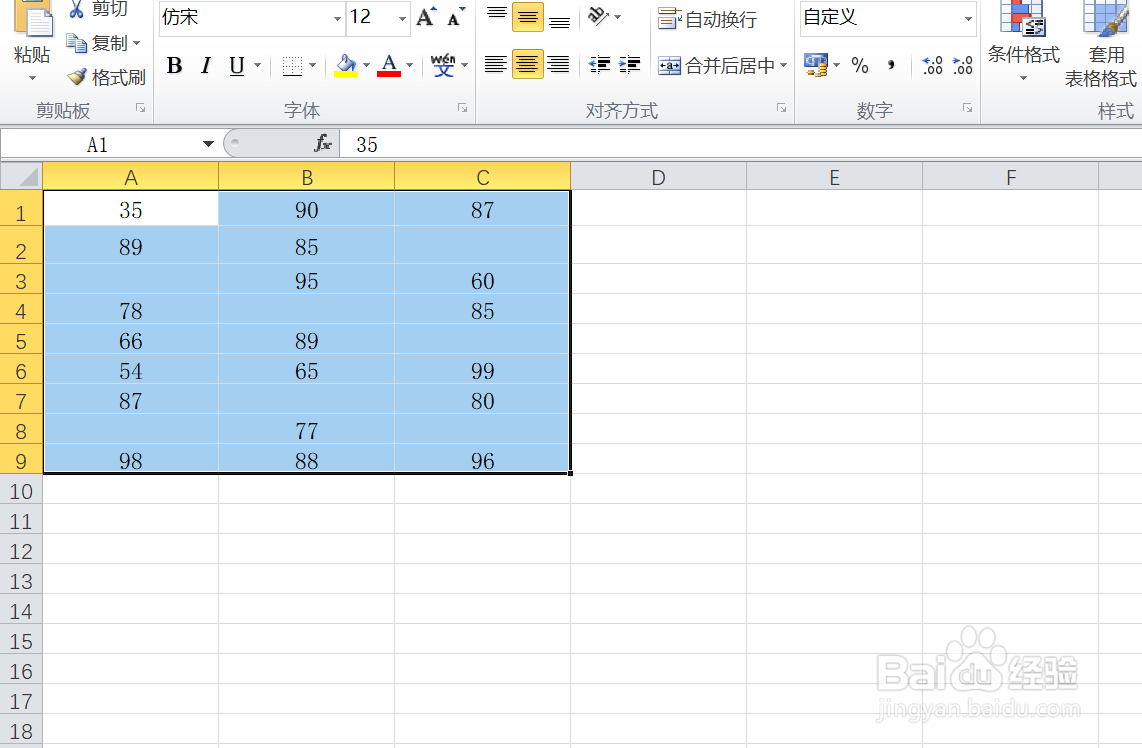Click the text orientation icon
The width and height of the screenshot is (1142, 748).
(599, 16)
